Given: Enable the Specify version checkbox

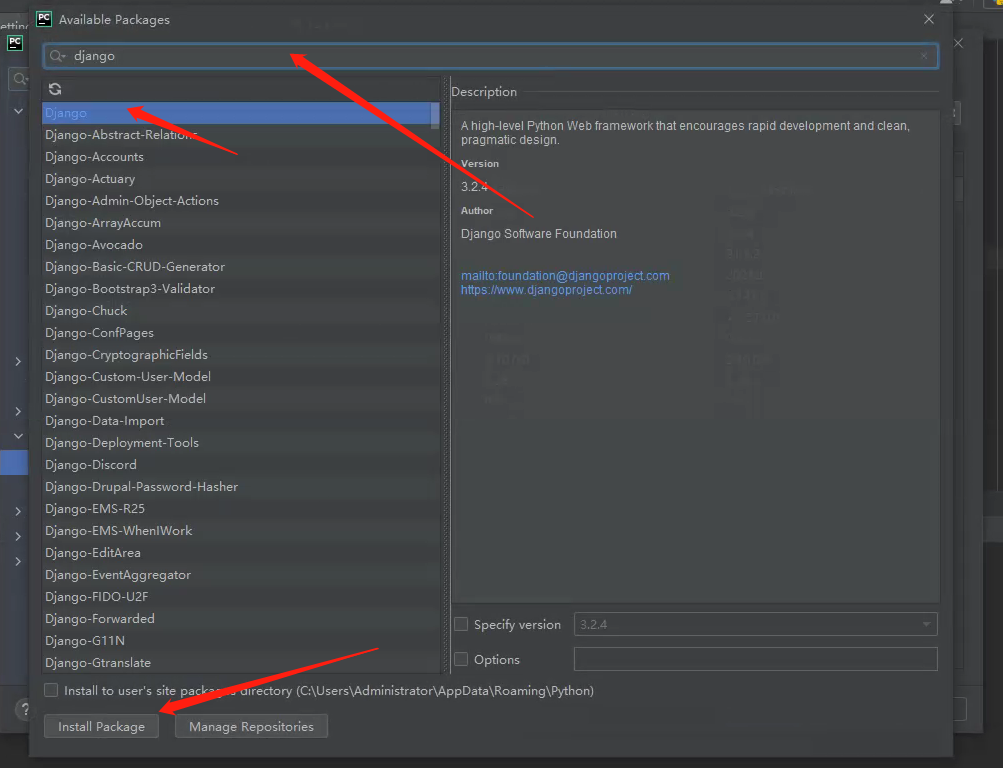Looking at the screenshot, I should click(x=461, y=624).
